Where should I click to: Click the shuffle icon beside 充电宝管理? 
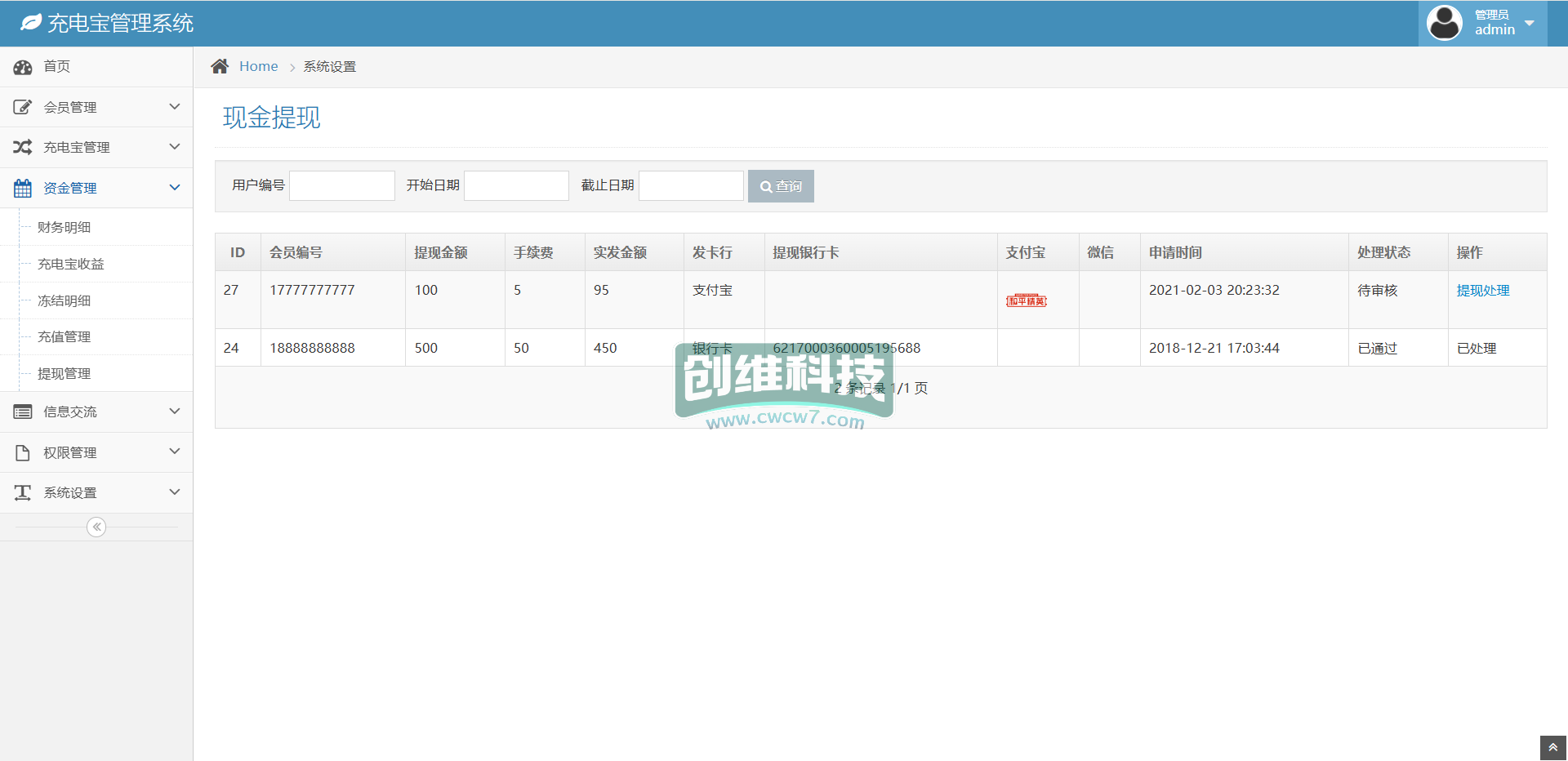coord(23,147)
